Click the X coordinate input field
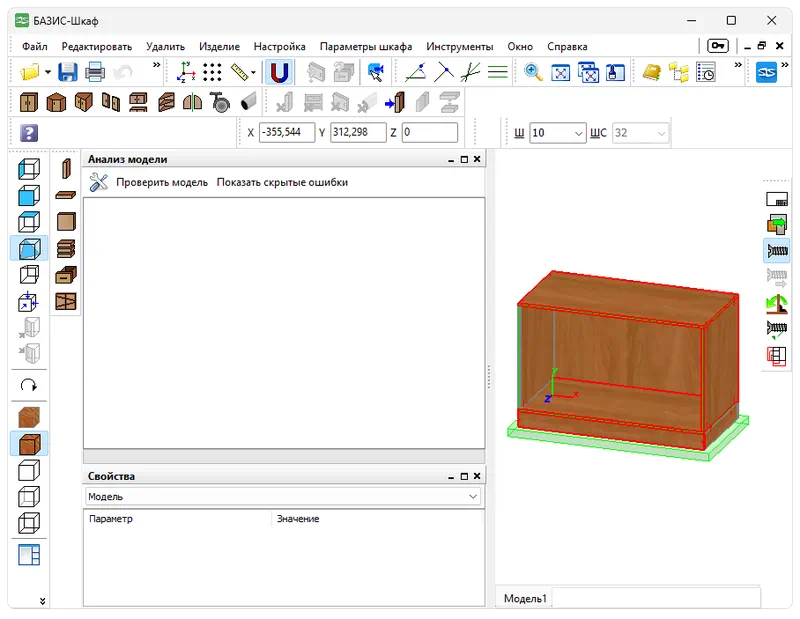This screenshot has width=800, height=619. pos(287,133)
